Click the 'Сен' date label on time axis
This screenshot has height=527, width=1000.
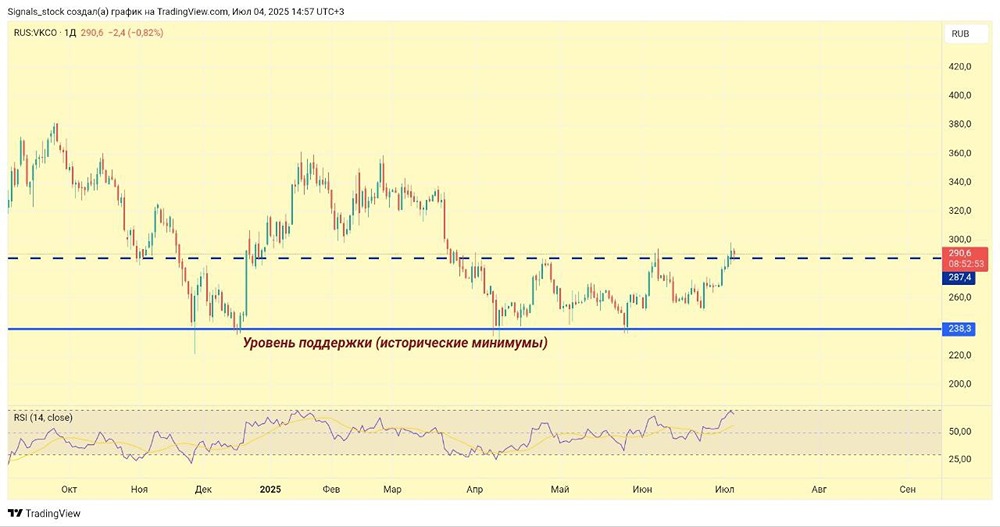click(908, 489)
